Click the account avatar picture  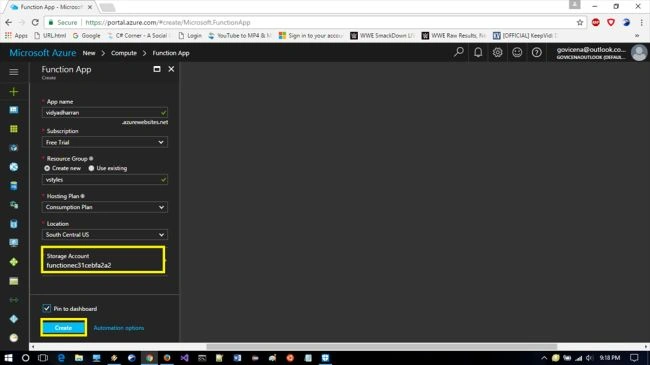[638, 53]
